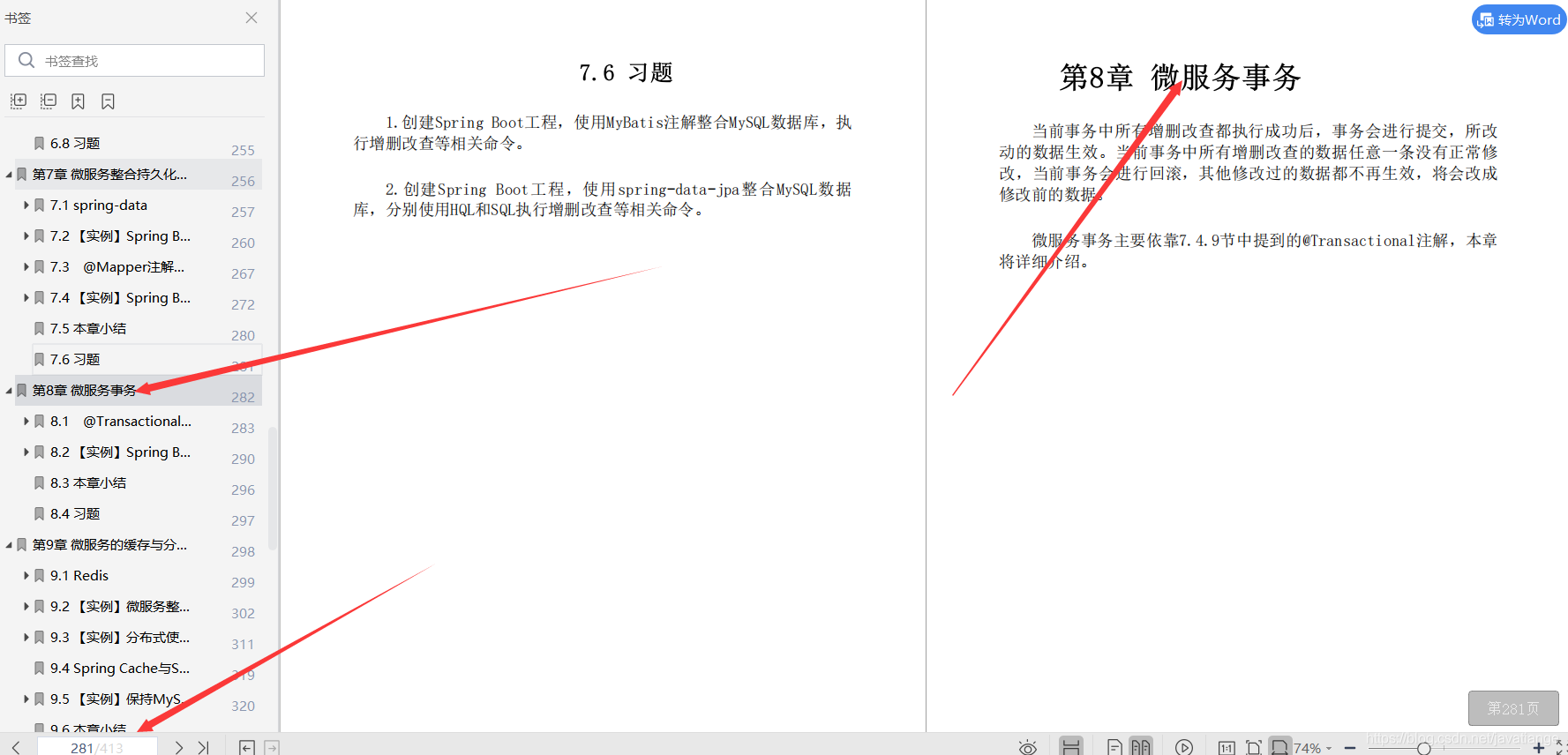The image size is (1568, 755).
Task: Click page number 283 in bookmark list
Action: click(x=243, y=428)
